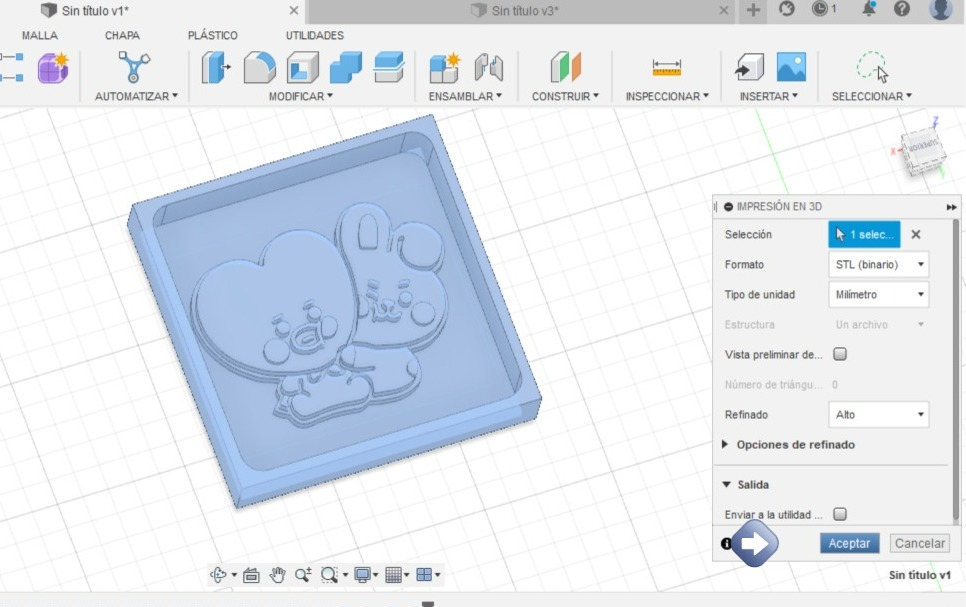Open the INSERTAR dropdown menu
The image size is (966, 607).
pos(768,96)
